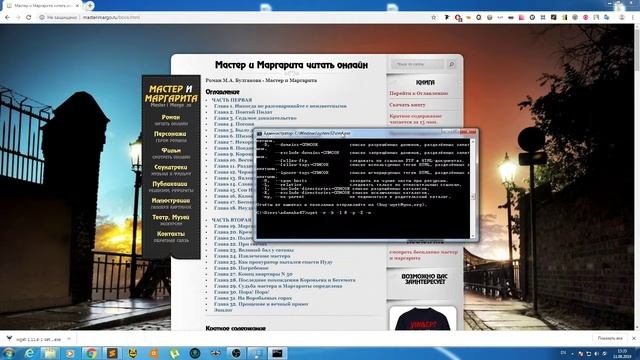Open Глава 26. Погребение link
Image resolution: width=640 pixels, height=360 pixels.
(241, 268)
